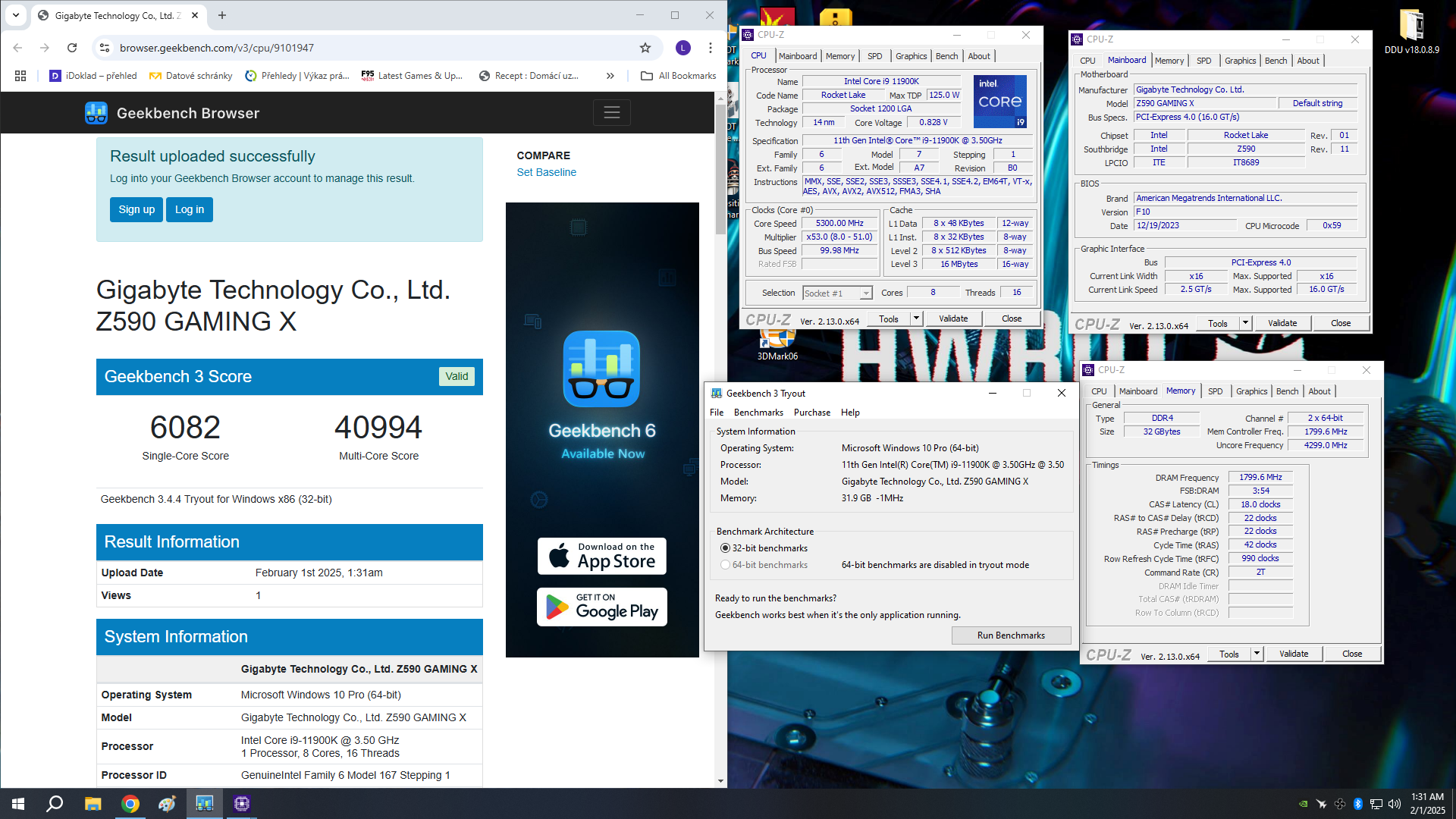
Task: Open the Chrome apps grid icon
Action: [20, 76]
